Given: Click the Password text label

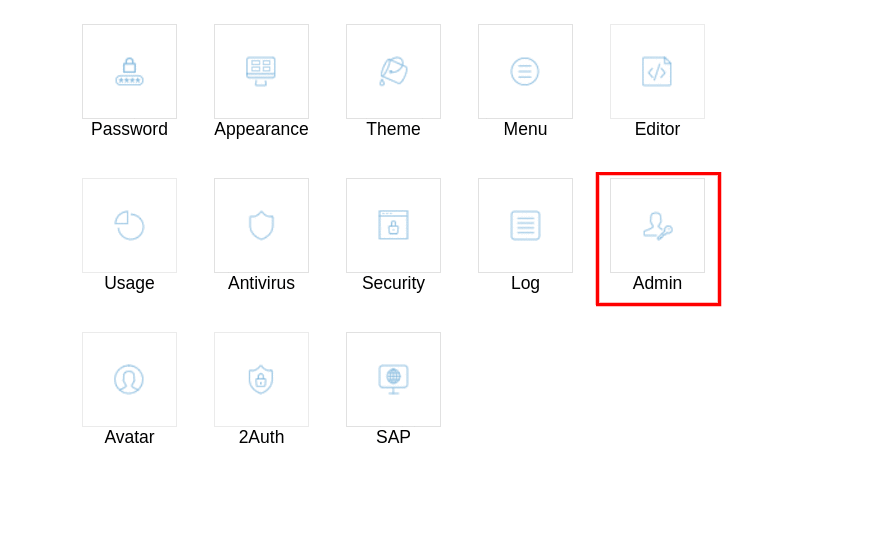Looking at the screenshot, I should (129, 129).
